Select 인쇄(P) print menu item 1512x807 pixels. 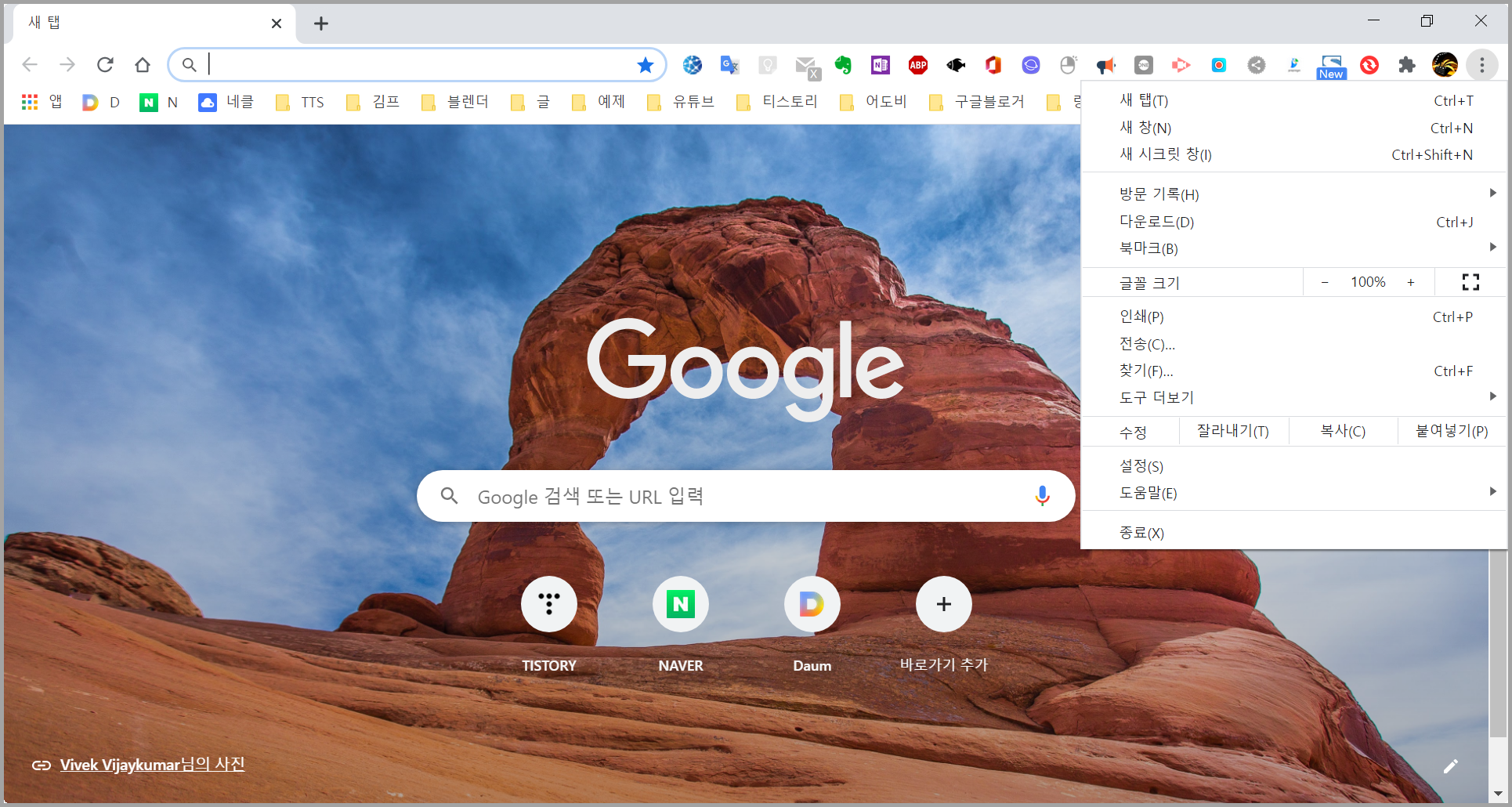[1293, 317]
